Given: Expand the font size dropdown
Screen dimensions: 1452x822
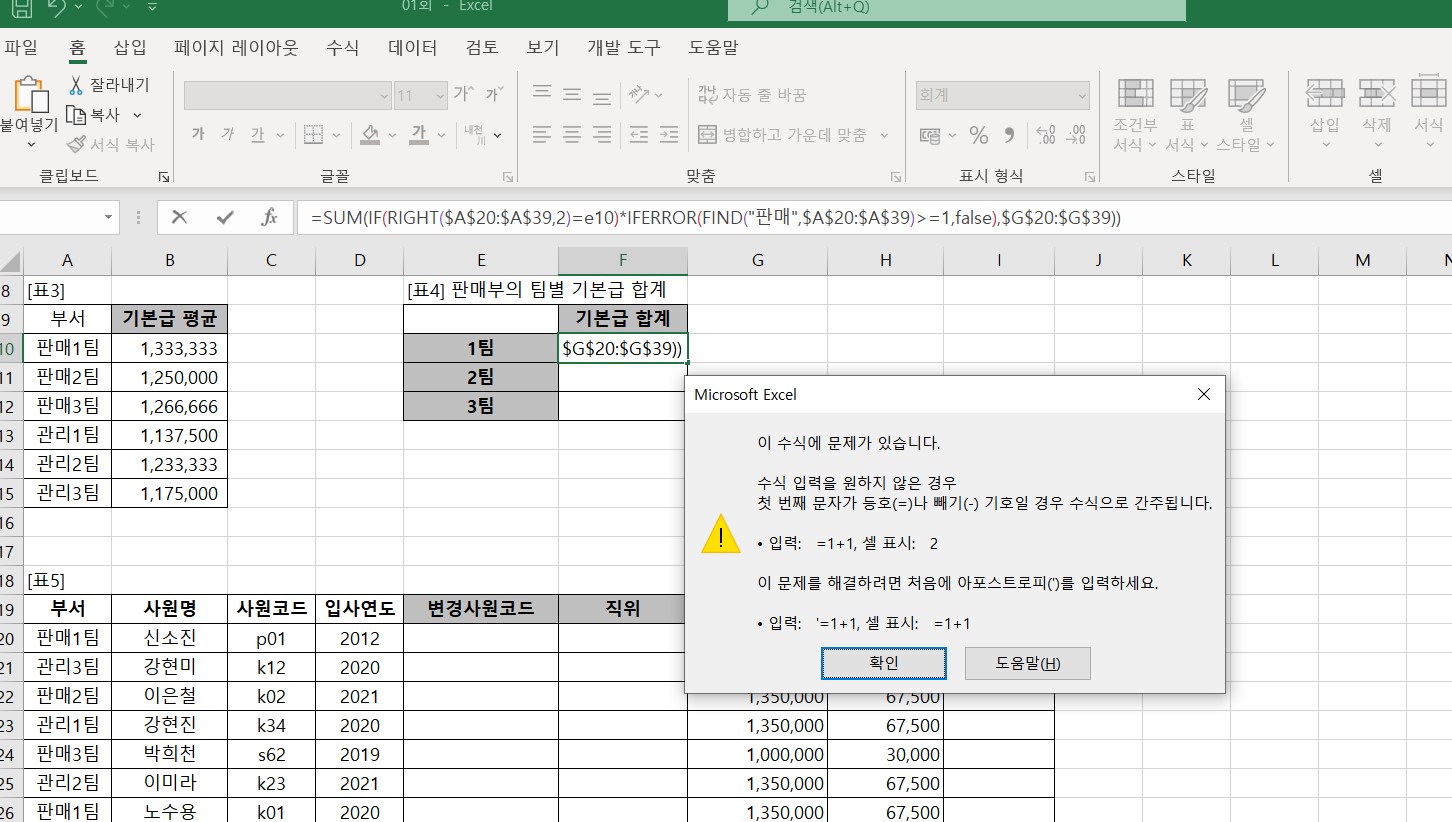Looking at the screenshot, I should coord(440,96).
